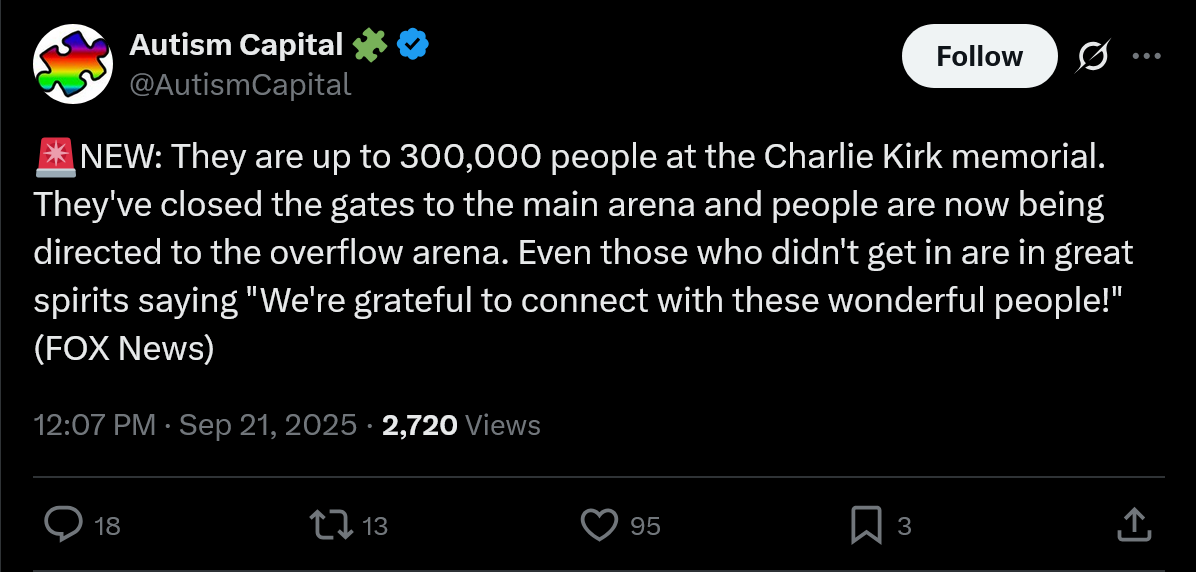Viewport: 1196px width, 572px height.
Task: Open the @AutismCapital handle link
Action: pos(240,85)
